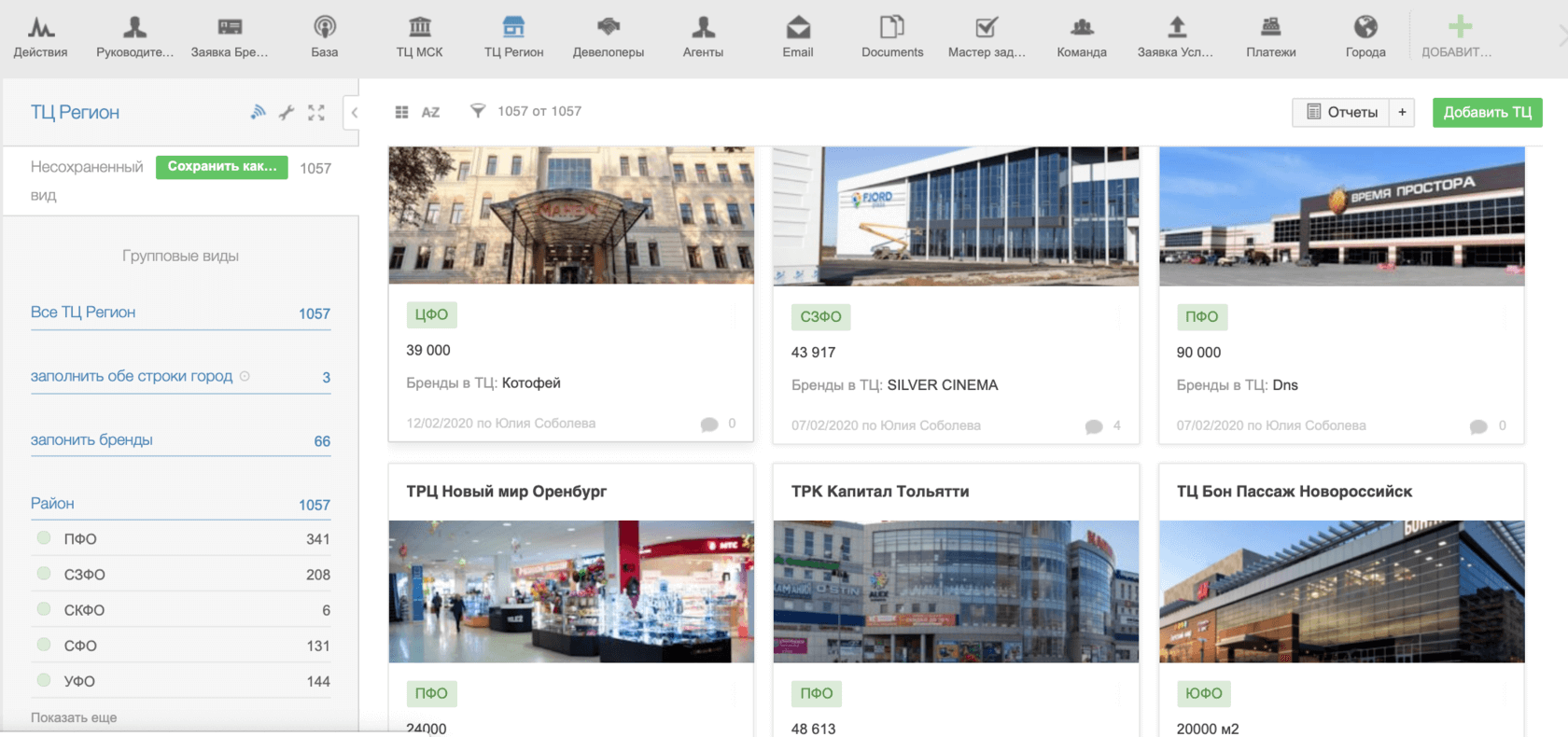Image resolution: width=1568 pixels, height=737 pixels.
Task: Click the Групповые виды heading
Action: point(180,256)
